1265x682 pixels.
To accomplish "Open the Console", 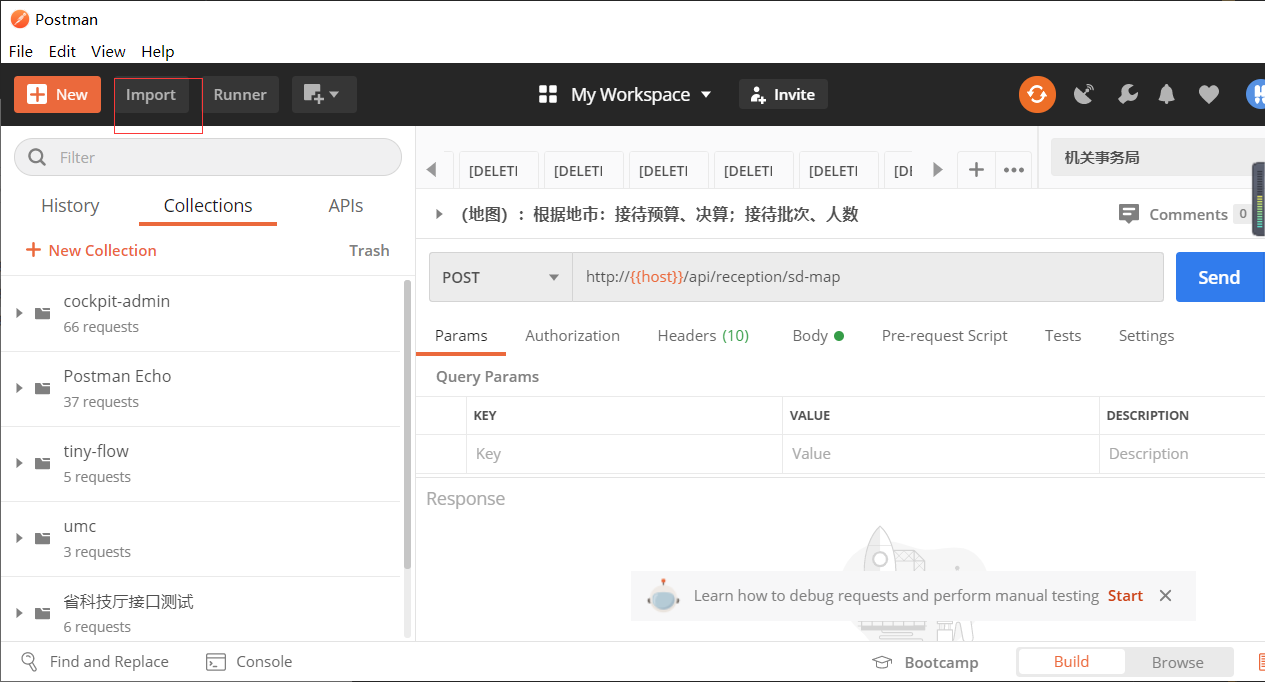I will (249, 662).
